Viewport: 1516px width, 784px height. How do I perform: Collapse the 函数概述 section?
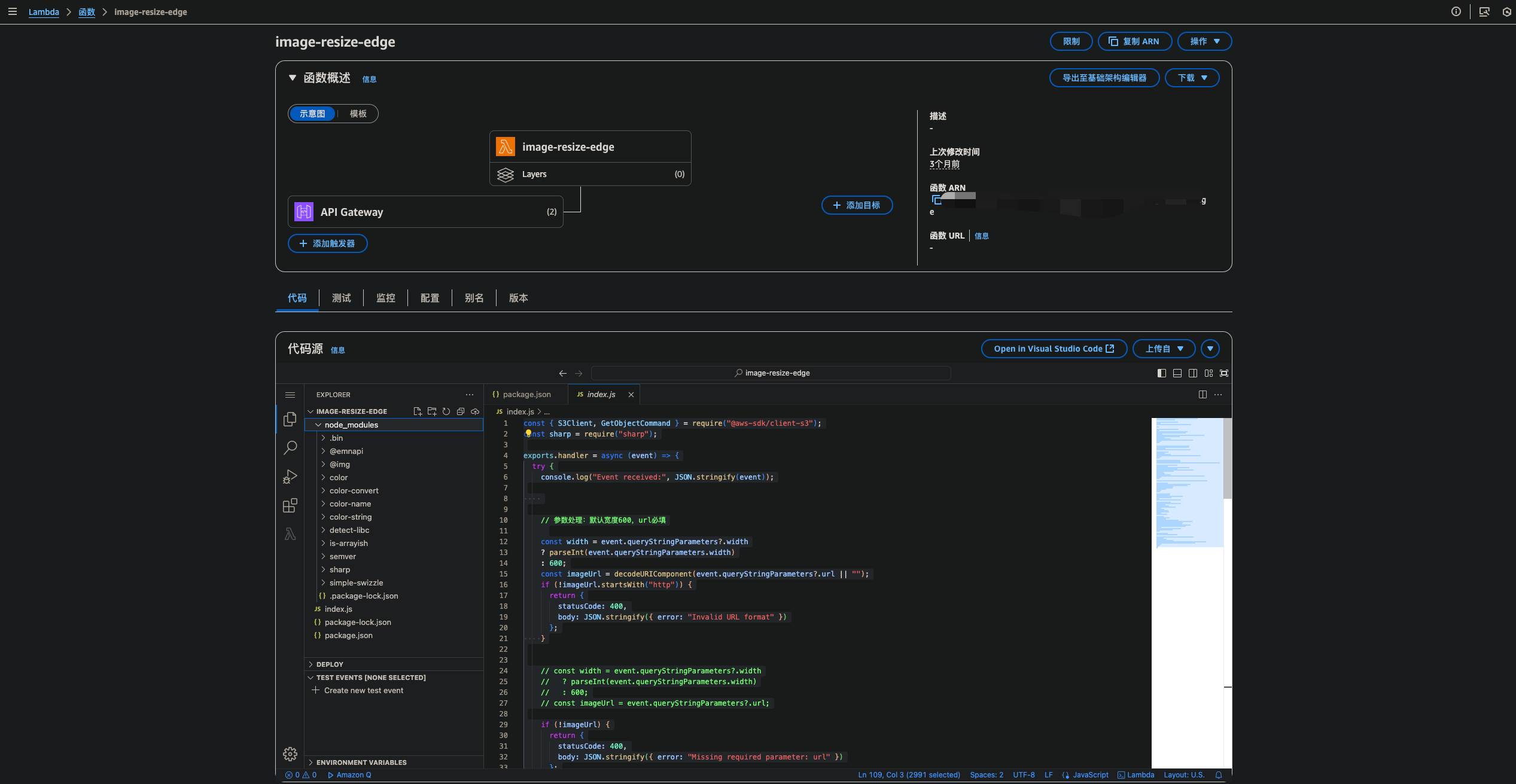click(293, 78)
